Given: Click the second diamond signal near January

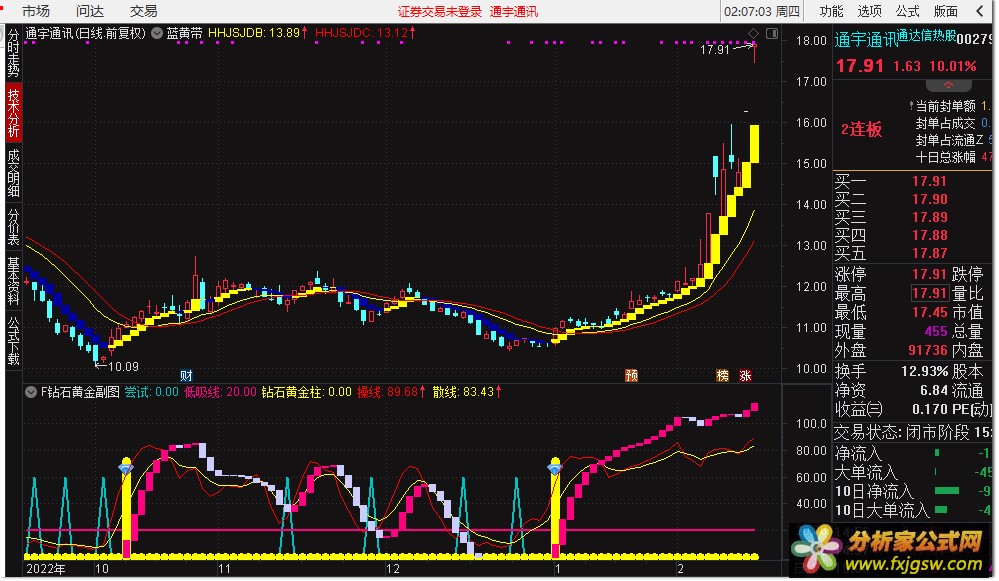Looking at the screenshot, I should 555,468.
